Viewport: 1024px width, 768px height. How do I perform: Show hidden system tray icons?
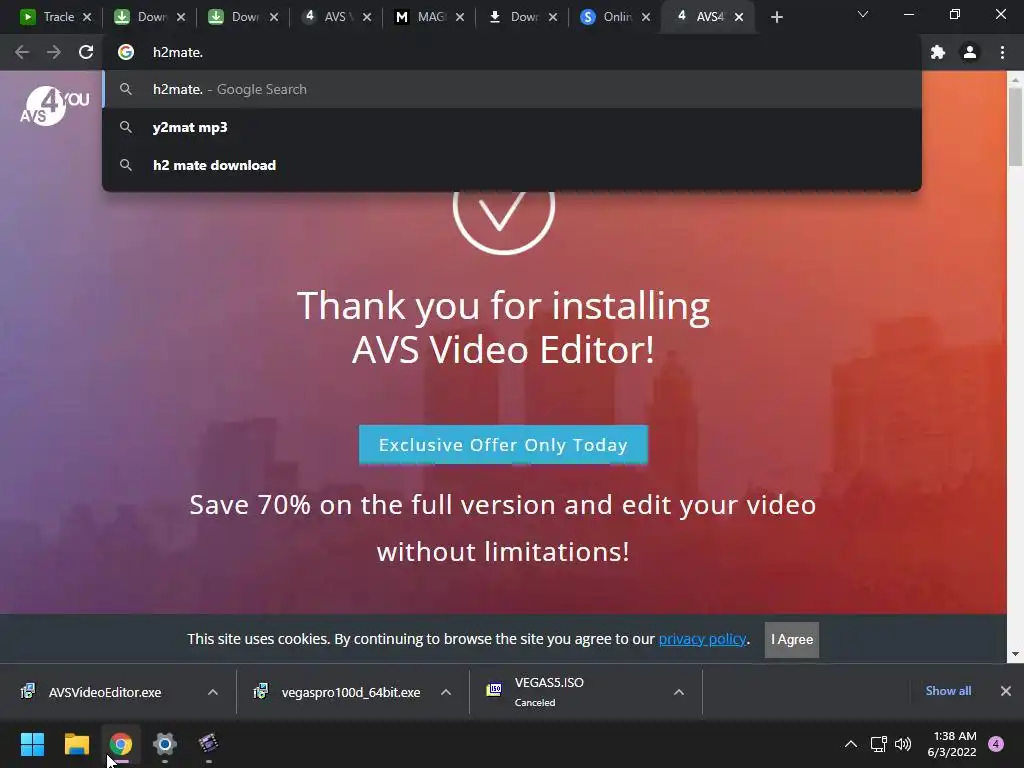[851, 744]
